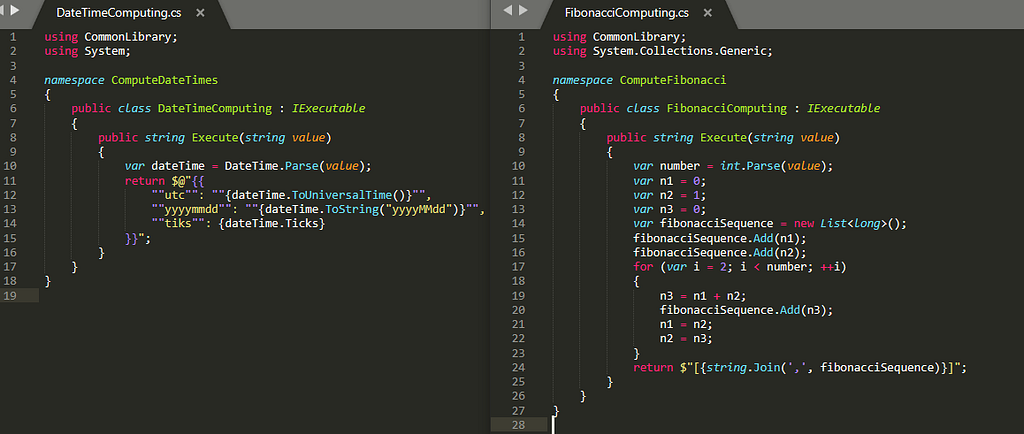Switch to the FibonacciComputing.cs tab

627,13
